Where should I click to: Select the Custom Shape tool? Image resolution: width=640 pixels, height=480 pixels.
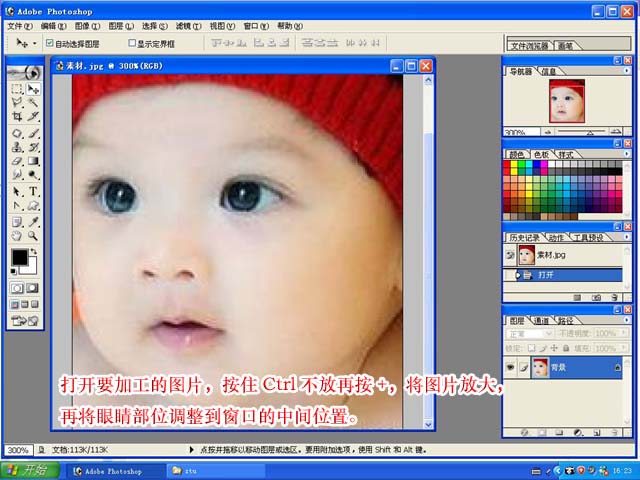33,205
